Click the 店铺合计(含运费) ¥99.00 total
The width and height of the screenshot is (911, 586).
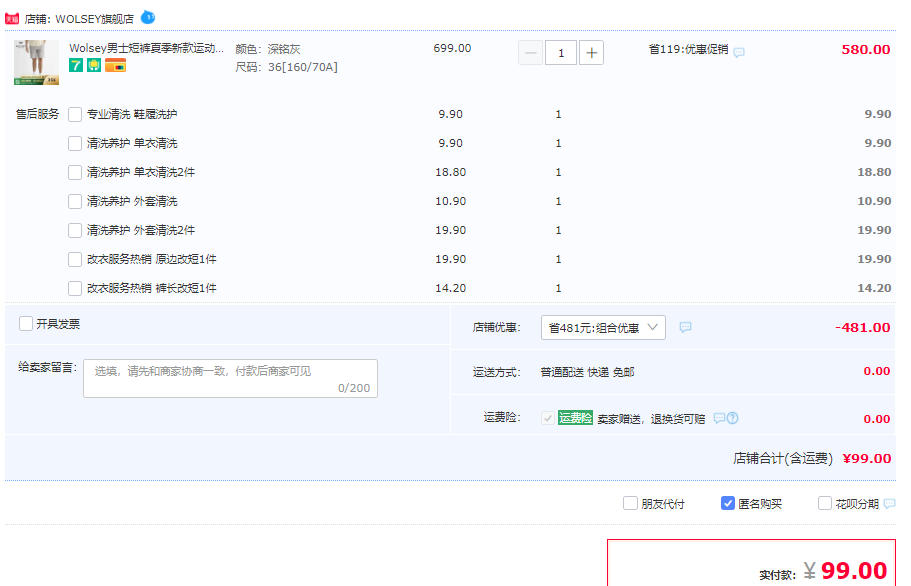point(812,459)
